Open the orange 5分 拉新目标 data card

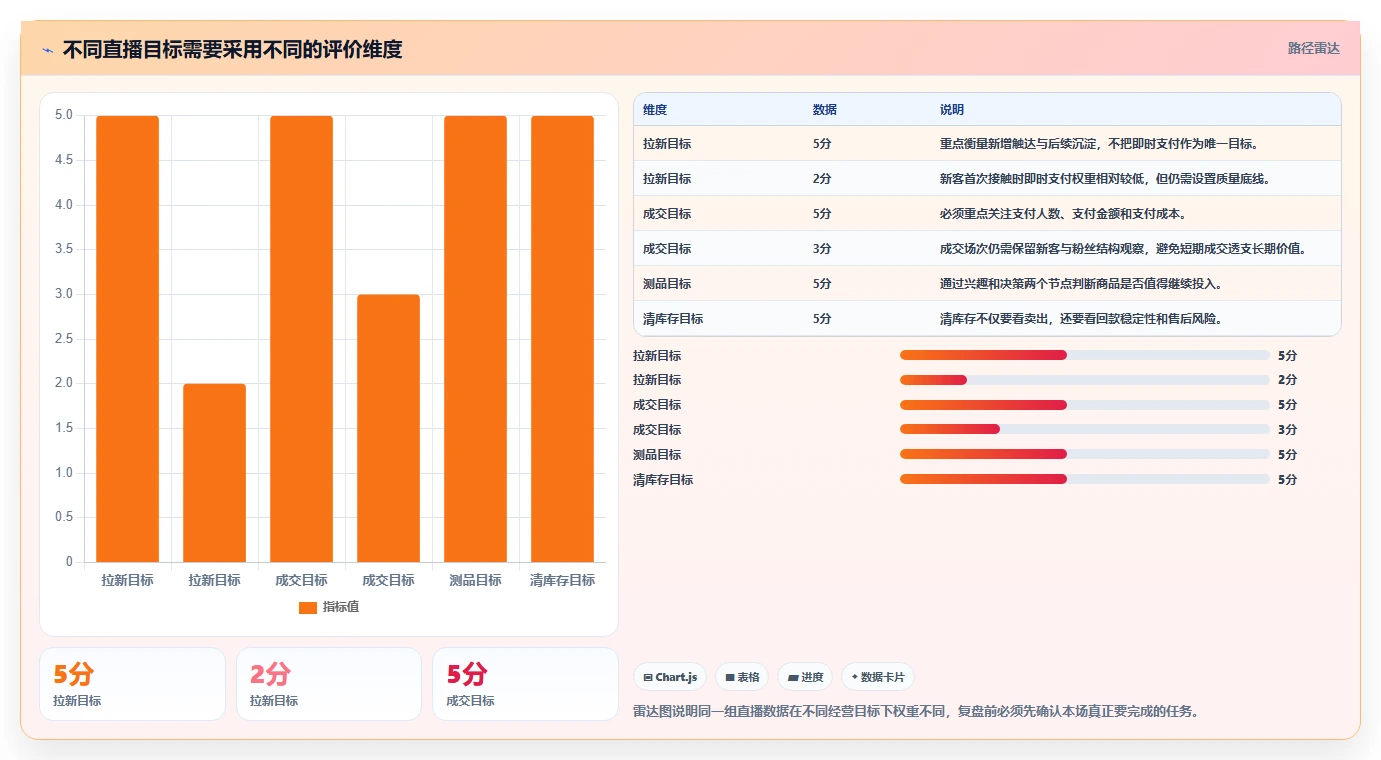coord(132,684)
